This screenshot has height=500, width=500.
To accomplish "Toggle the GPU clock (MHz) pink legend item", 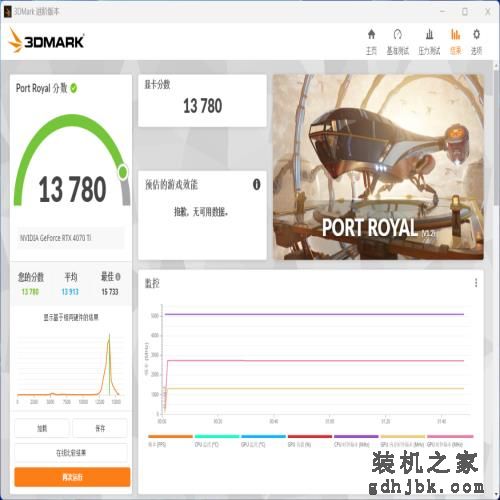I will point(450,441).
